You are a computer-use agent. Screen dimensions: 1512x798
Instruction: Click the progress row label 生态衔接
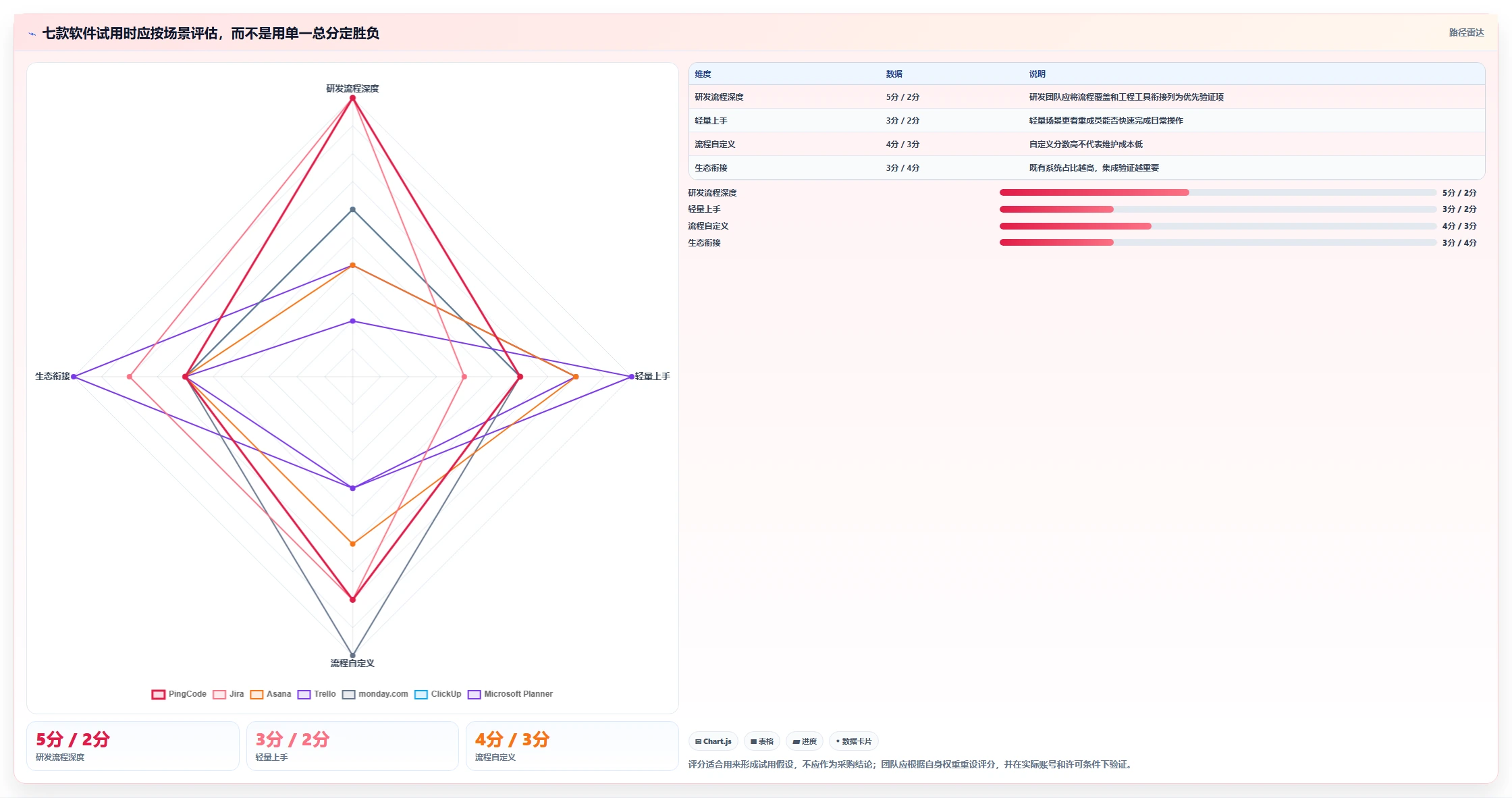coord(704,243)
